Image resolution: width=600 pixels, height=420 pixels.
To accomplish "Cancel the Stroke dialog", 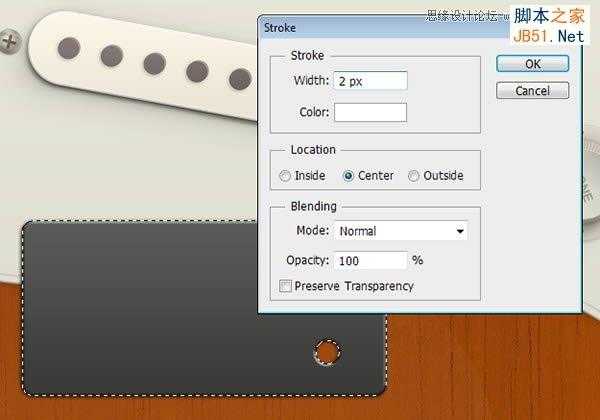I will pos(532,91).
